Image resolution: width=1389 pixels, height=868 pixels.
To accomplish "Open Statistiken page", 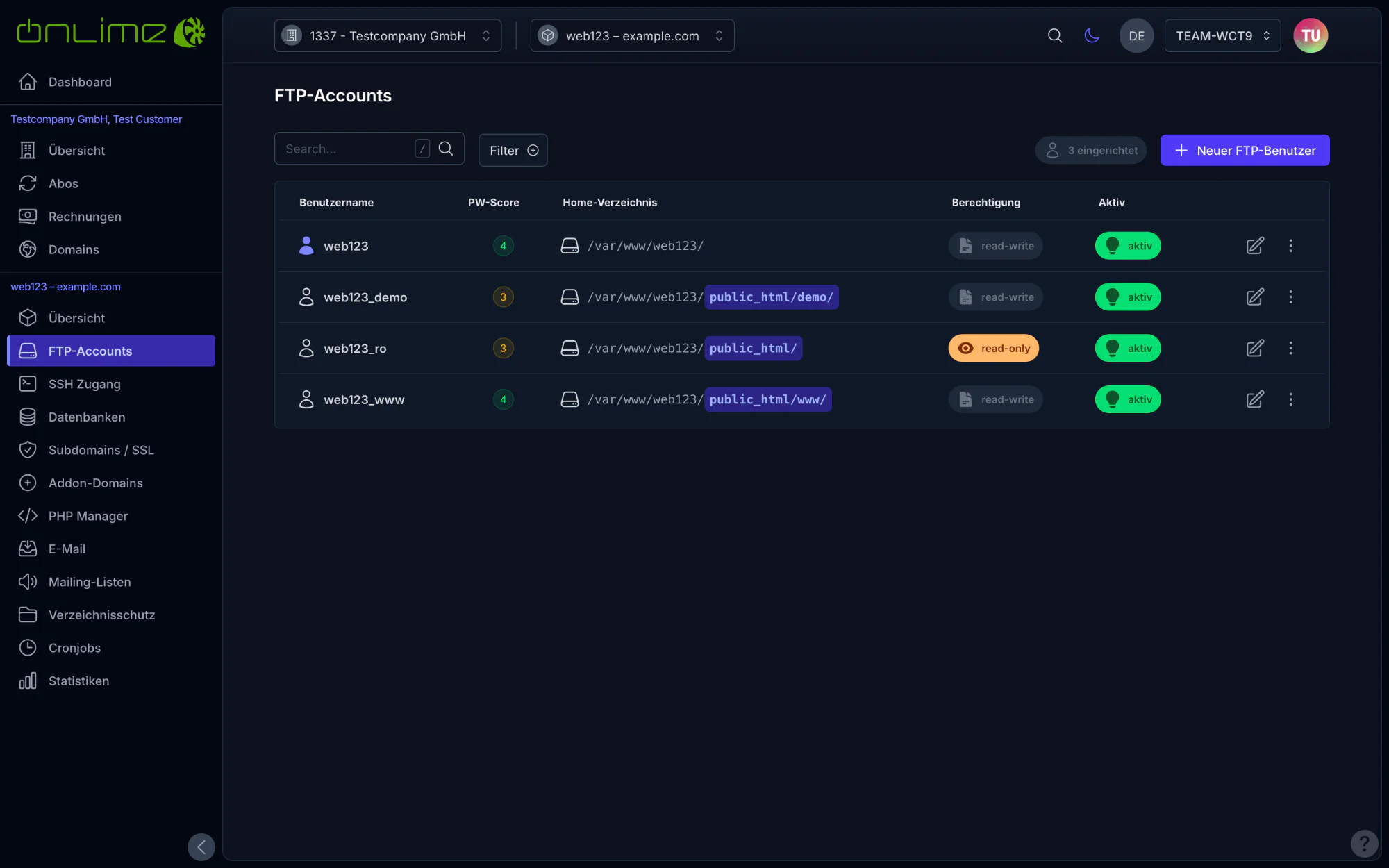I will click(x=111, y=681).
